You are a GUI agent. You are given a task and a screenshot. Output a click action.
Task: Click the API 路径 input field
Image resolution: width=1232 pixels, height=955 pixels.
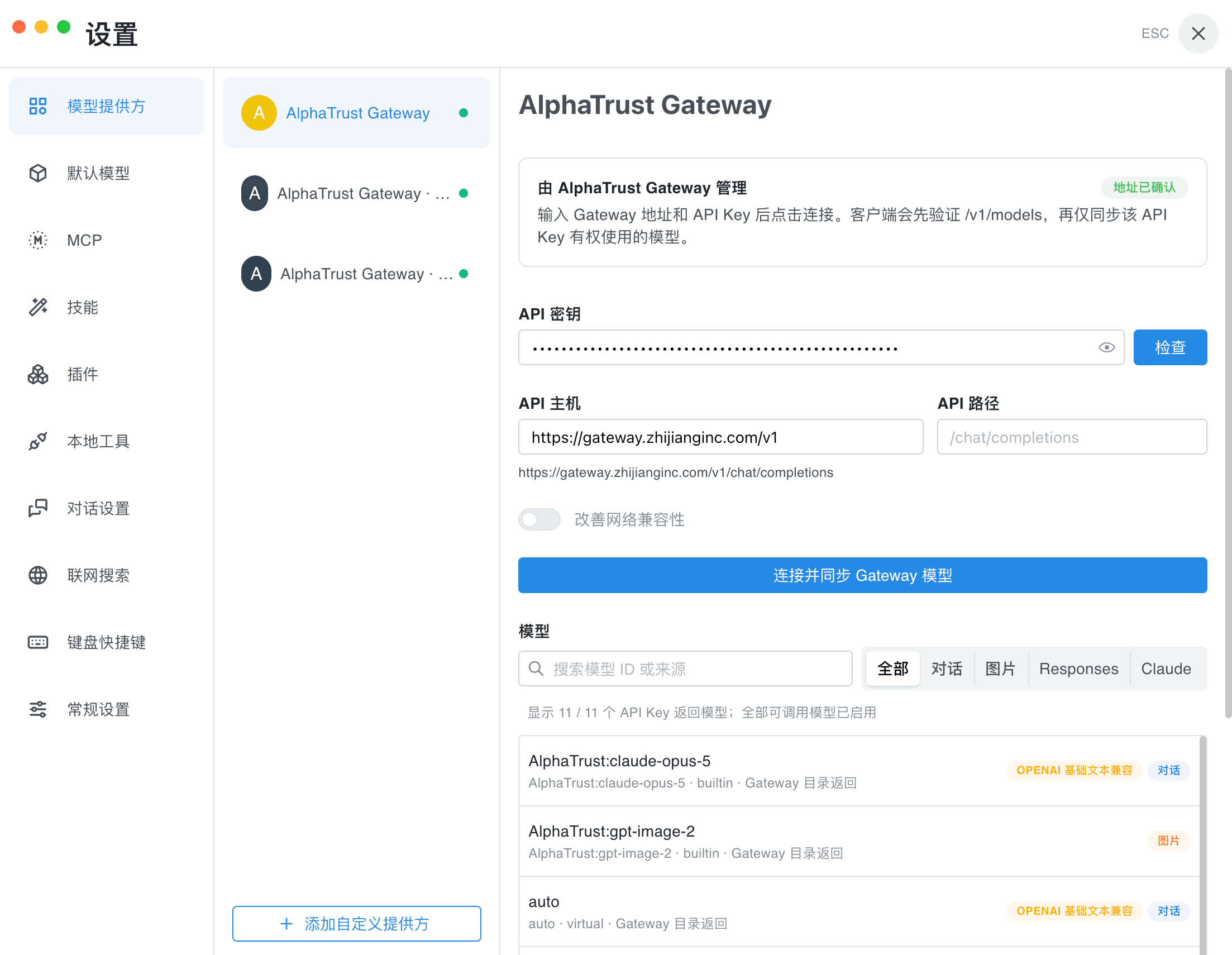(x=1072, y=437)
